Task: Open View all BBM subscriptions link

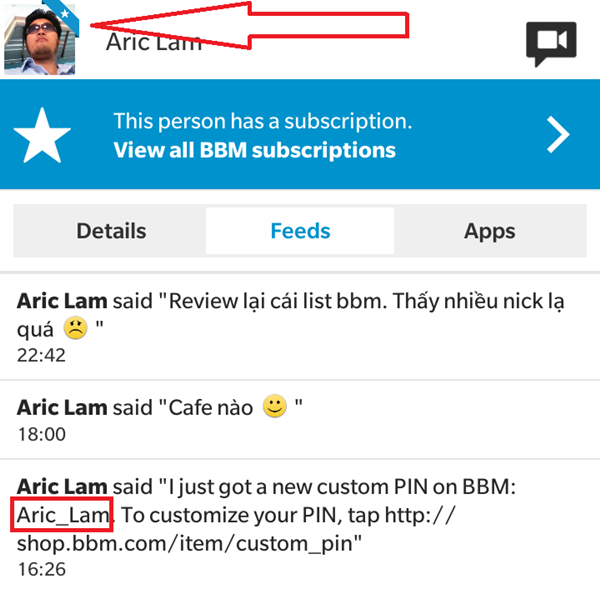Action: pyautogui.click(x=254, y=150)
